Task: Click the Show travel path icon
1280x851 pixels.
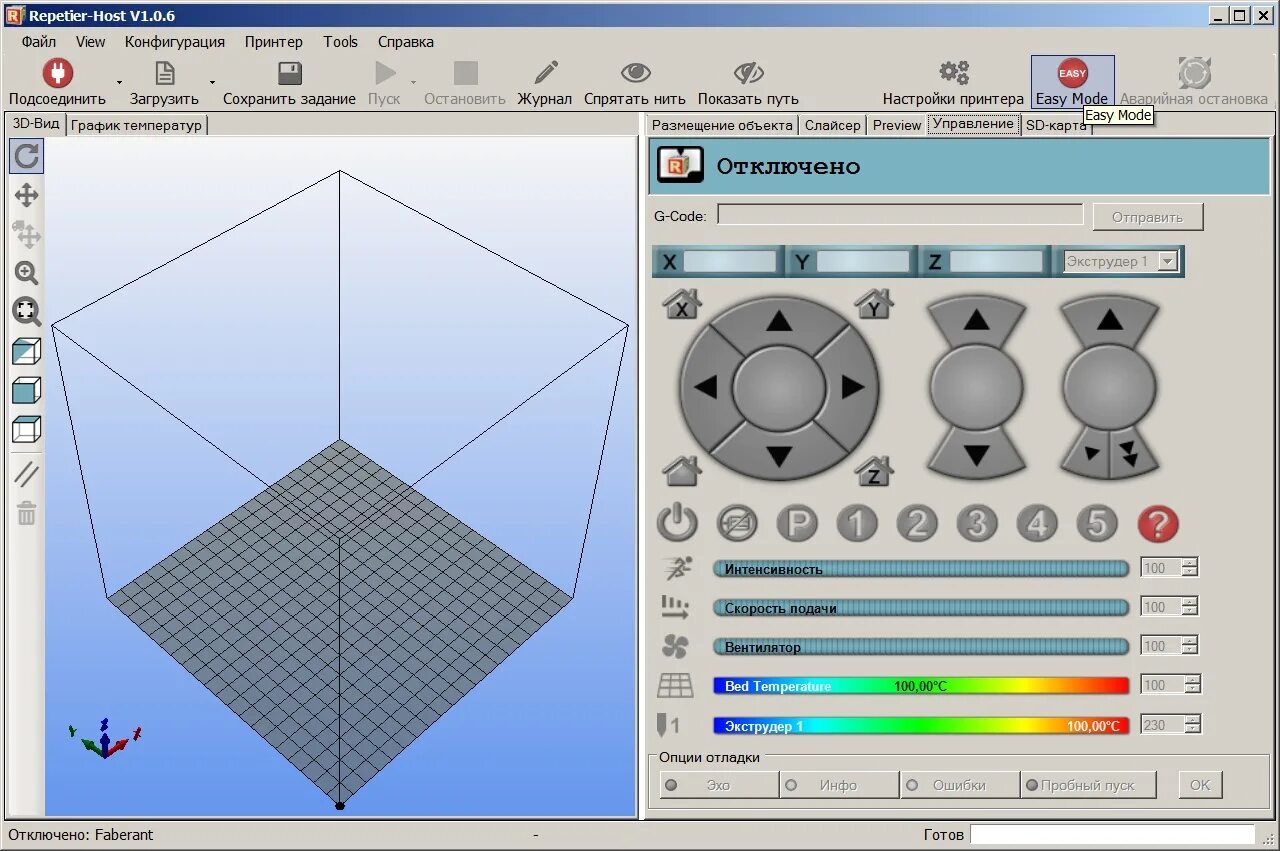Action: coord(748,73)
